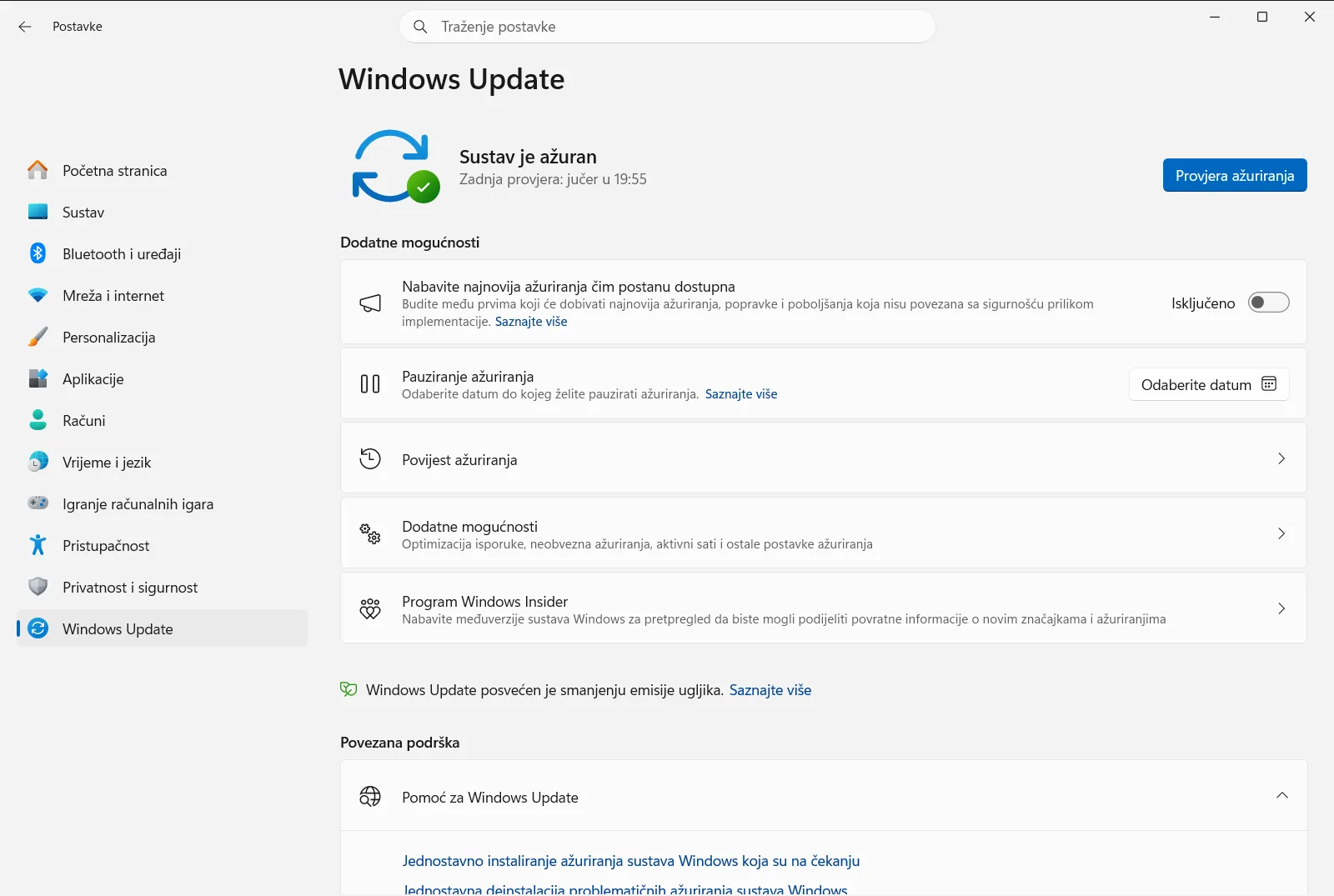Screen dimensions: 1334x896
Task: Toggle the Isključeno switch for latest updates
Action: coord(1268,303)
